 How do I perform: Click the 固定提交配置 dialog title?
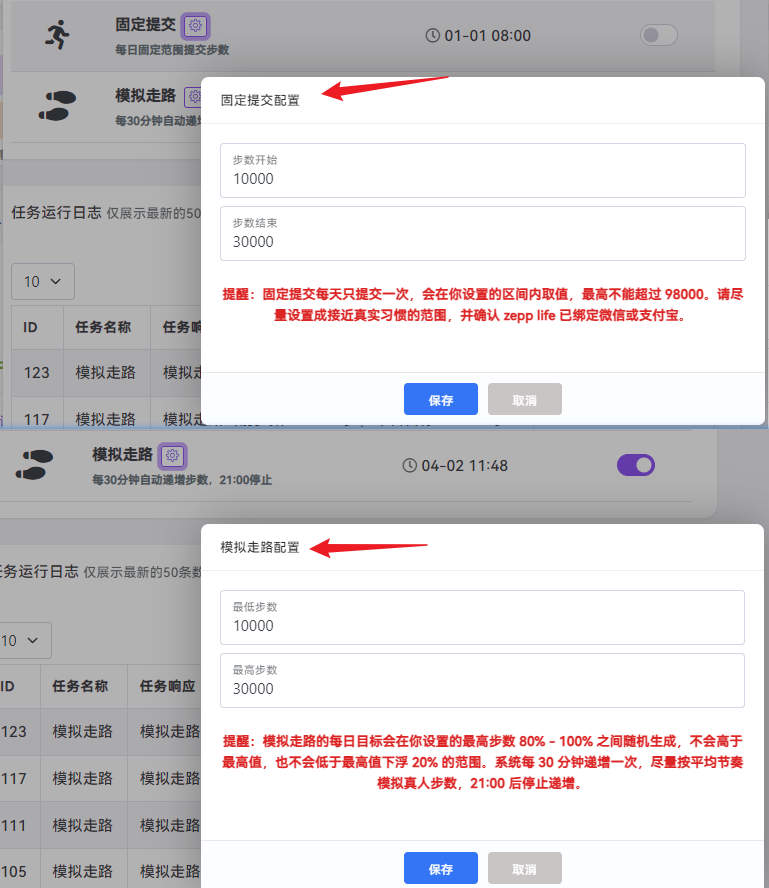coord(260,100)
